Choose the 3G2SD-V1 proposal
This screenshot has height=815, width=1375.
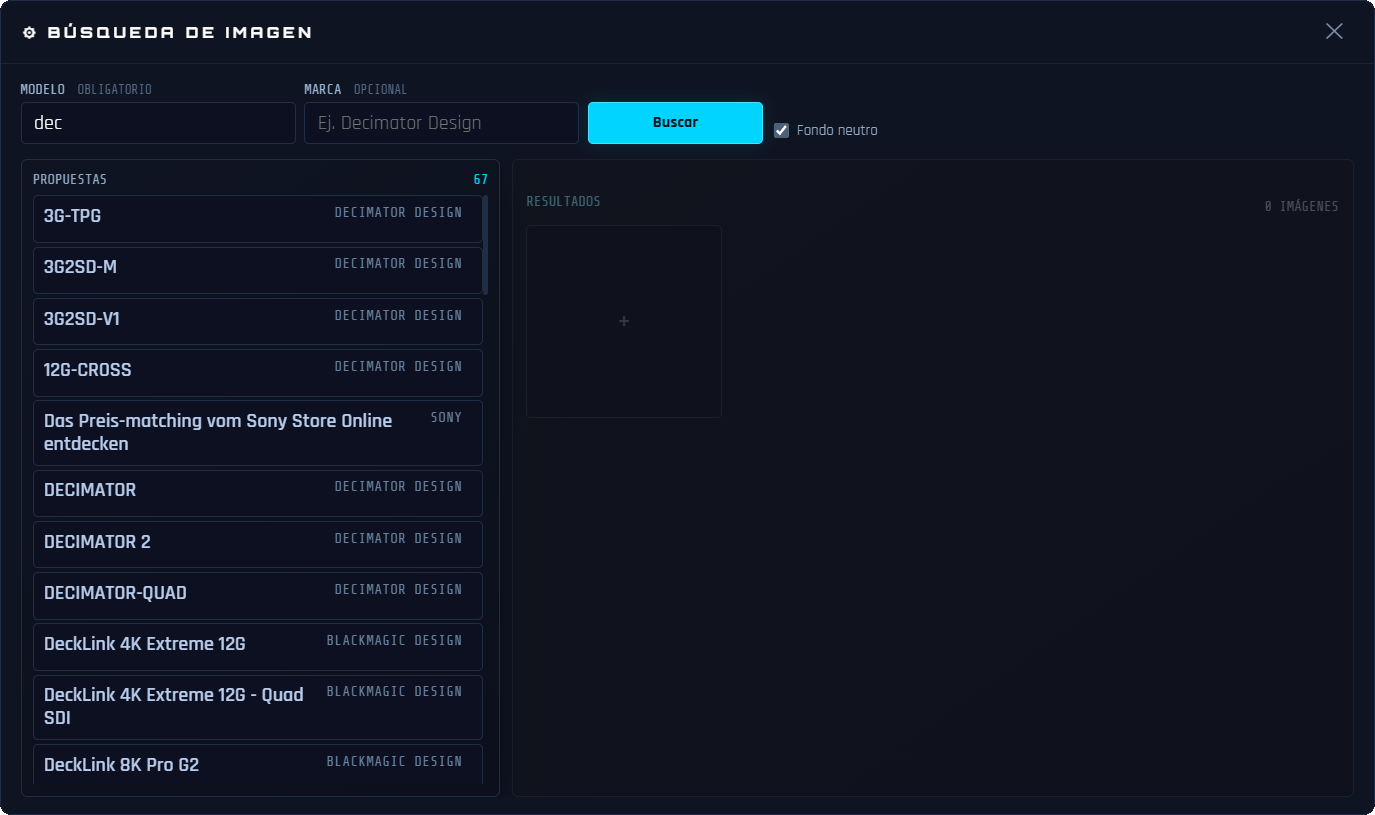(258, 321)
